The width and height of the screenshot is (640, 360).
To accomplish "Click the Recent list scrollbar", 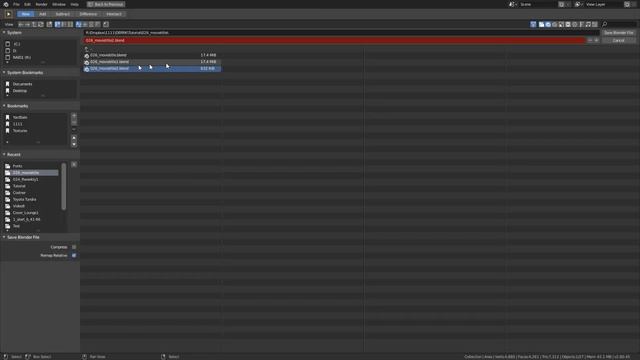I will click(63, 187).
